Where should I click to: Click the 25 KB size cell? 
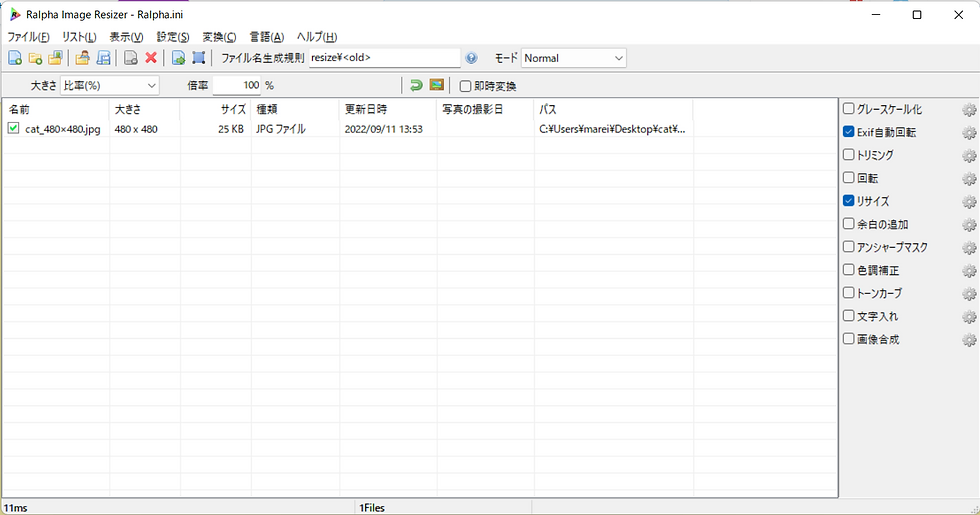231,129
